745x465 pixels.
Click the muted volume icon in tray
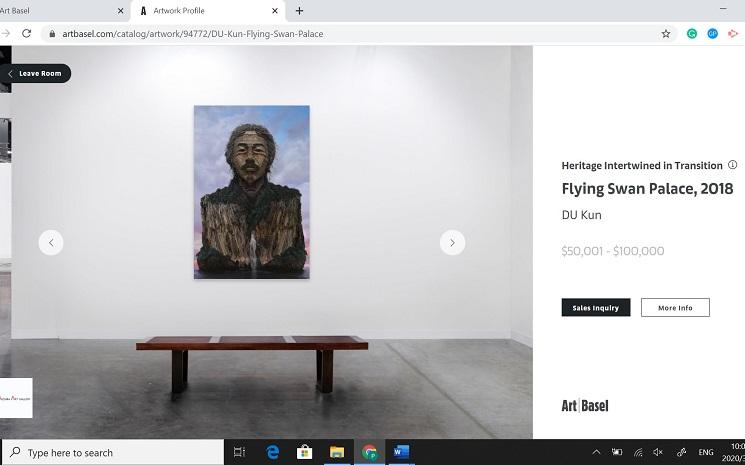(x=658, y=453)
